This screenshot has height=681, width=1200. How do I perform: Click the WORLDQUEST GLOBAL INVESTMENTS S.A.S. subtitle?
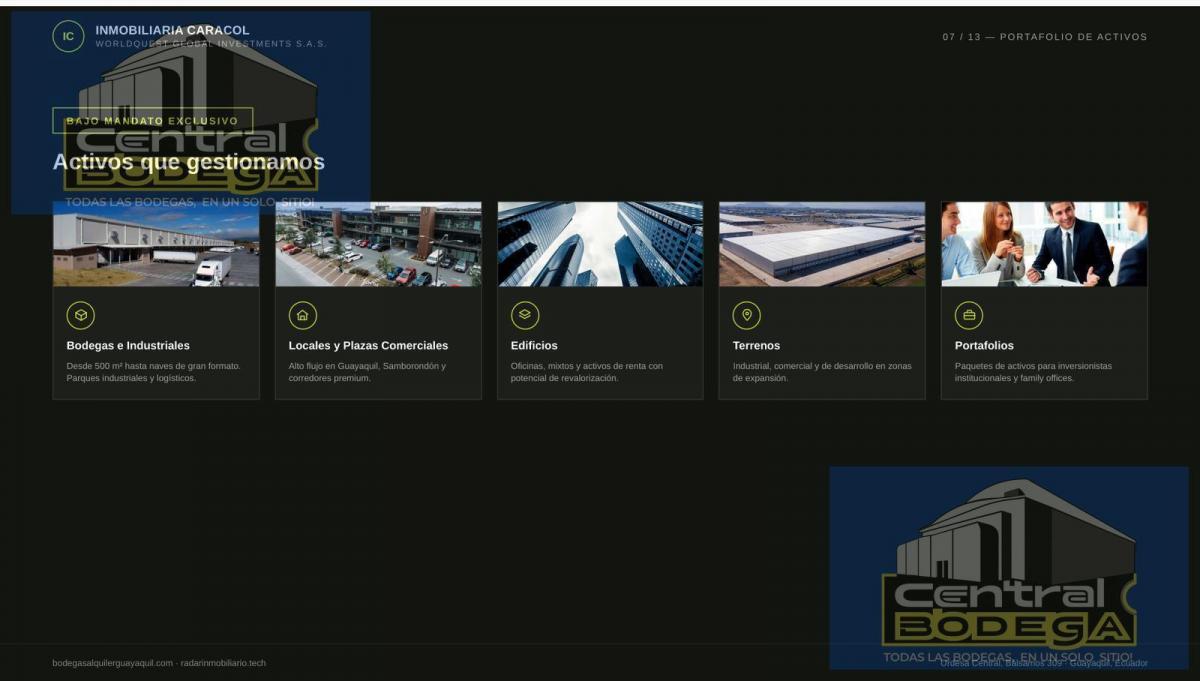tap(211, 44)
